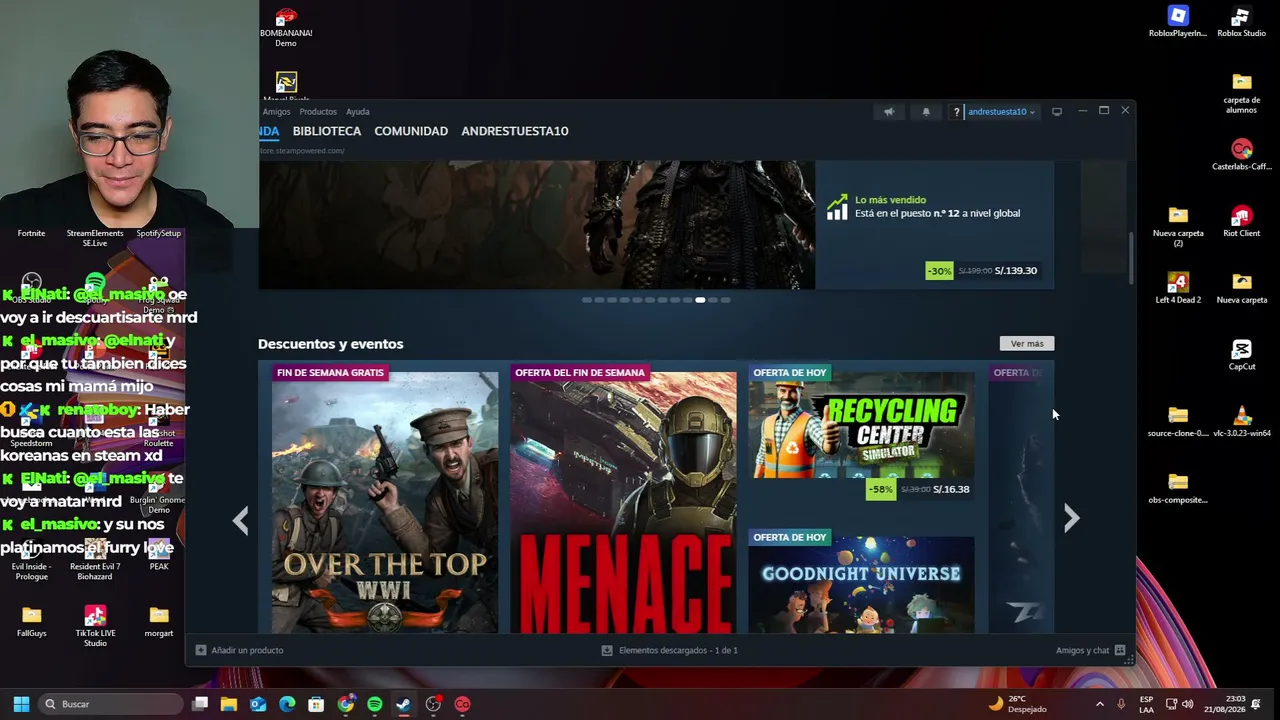Open the network tray icon

(x=1172, y=704)
